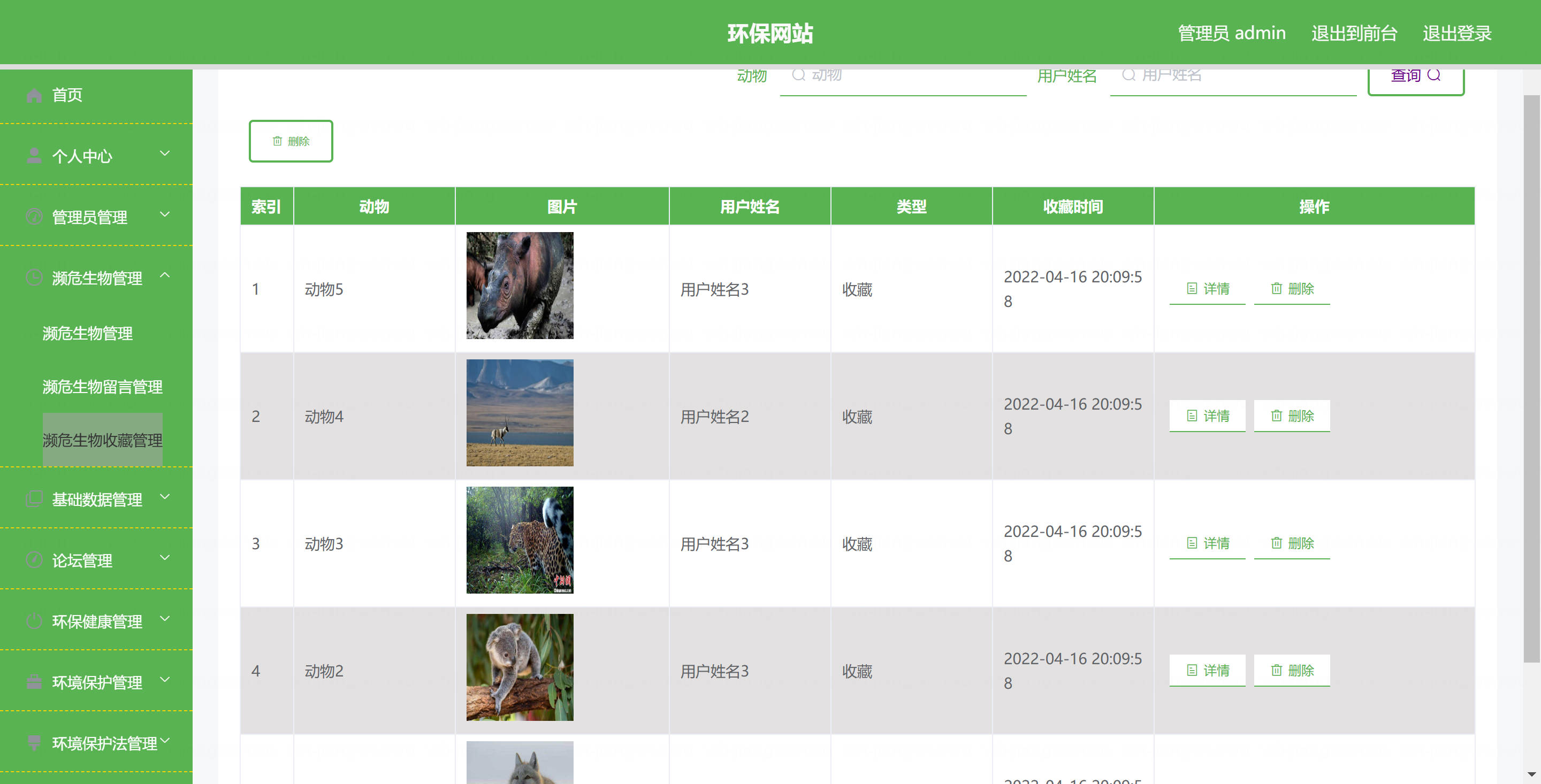
Task: Click the 管理员管理 sidebar icon
Action: click(x=34, y=217)
